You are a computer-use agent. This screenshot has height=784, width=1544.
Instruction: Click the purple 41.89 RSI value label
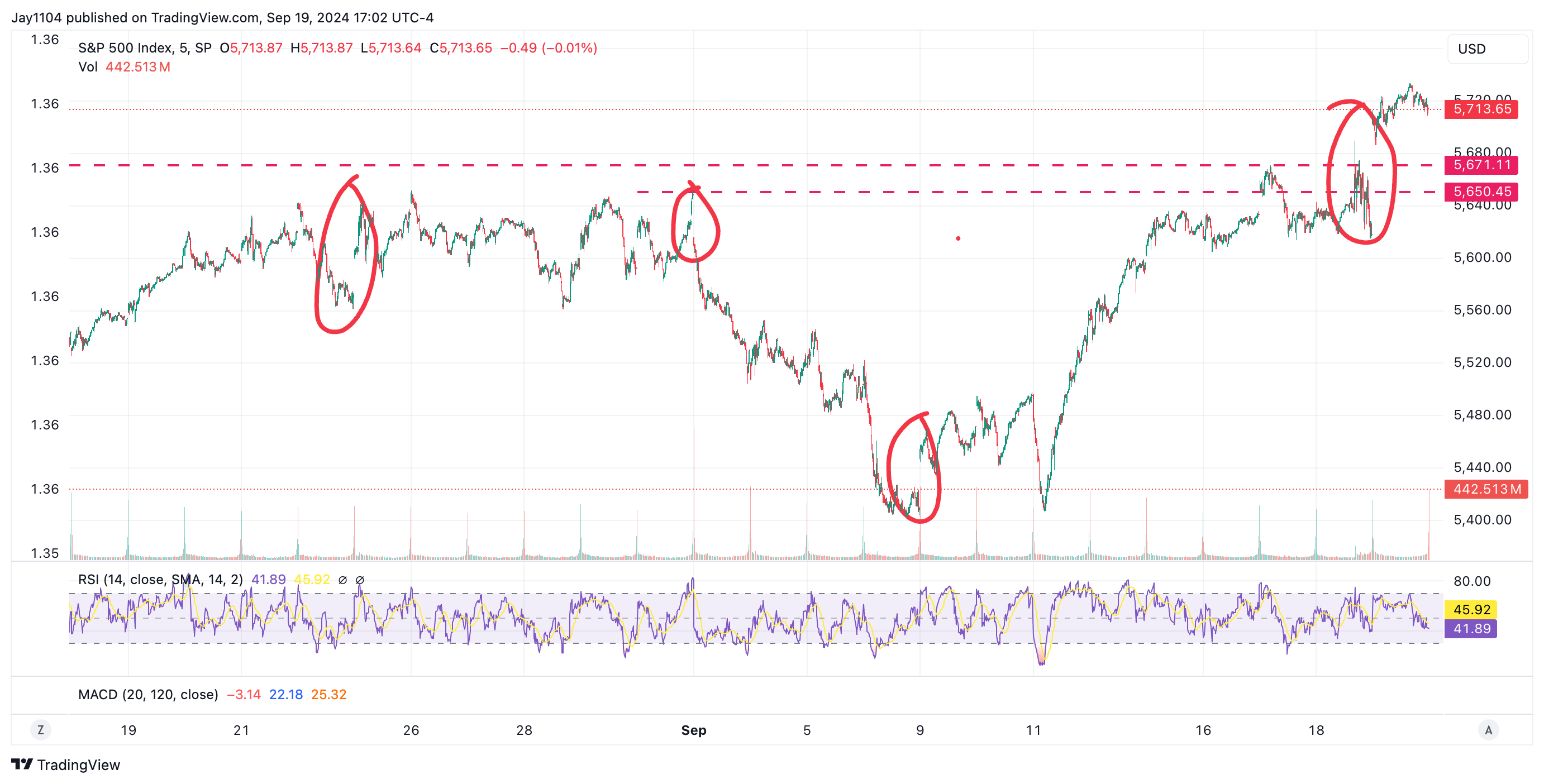coord(1471,629)
